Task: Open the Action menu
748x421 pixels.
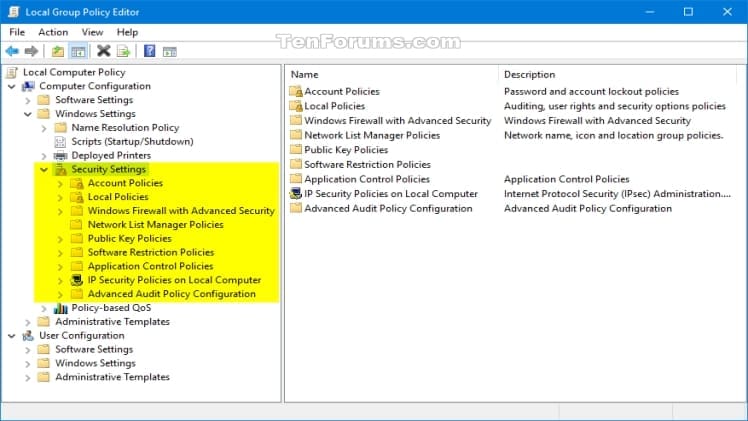Action: pos(53,32)
